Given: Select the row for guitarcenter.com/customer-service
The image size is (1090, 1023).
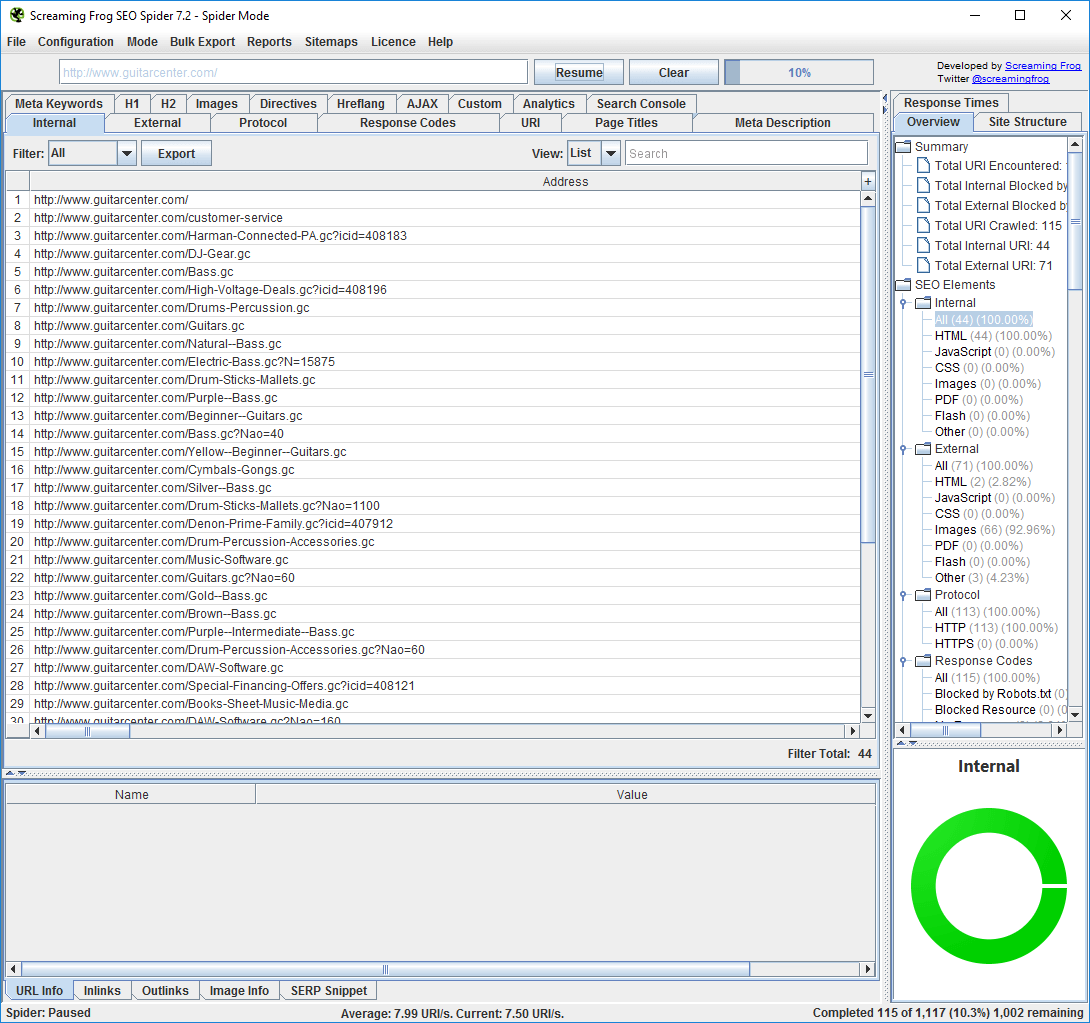Looking at the screenshot, I should click(445, 218).
